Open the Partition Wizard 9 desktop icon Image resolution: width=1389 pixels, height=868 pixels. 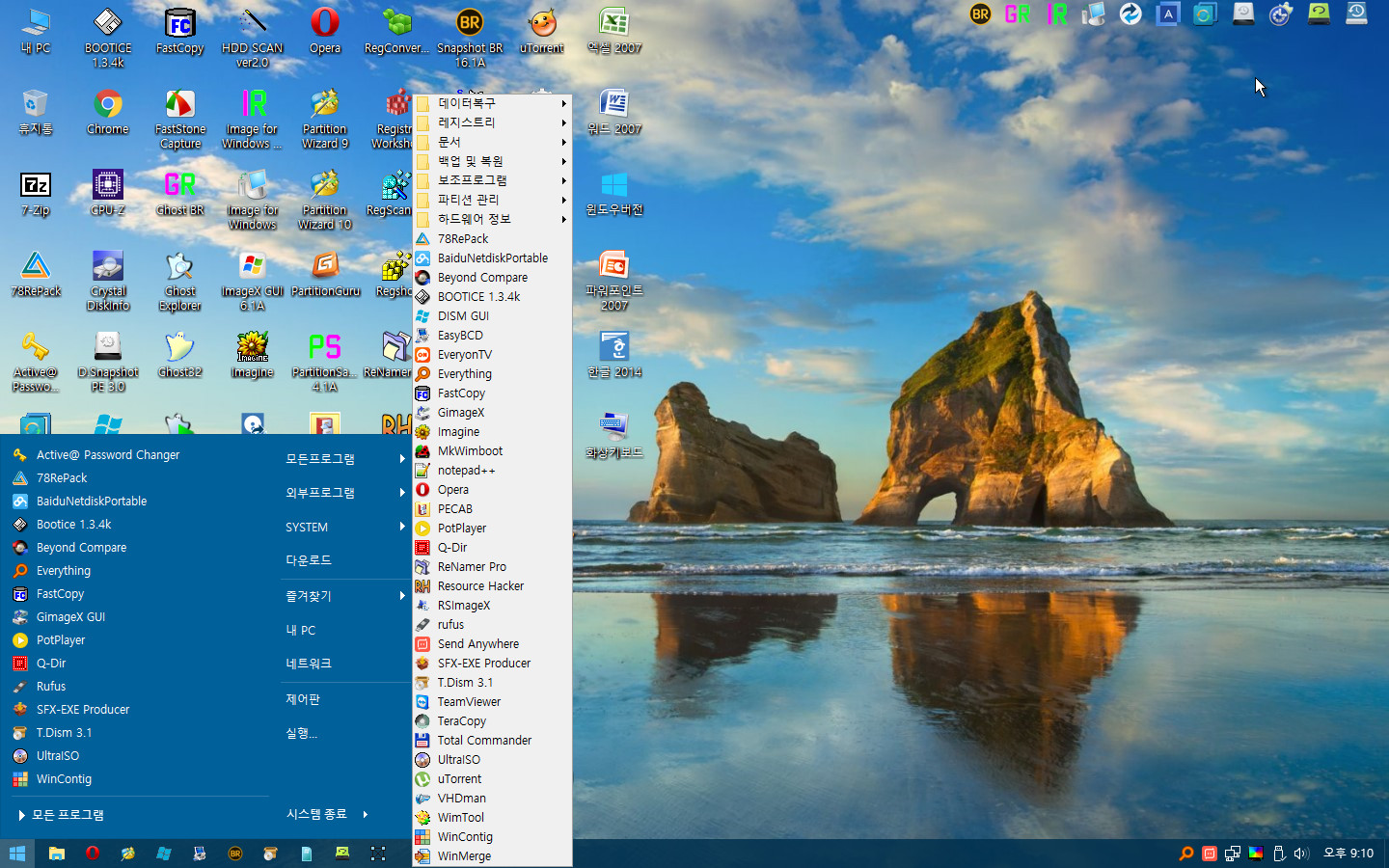click(325, 118)
